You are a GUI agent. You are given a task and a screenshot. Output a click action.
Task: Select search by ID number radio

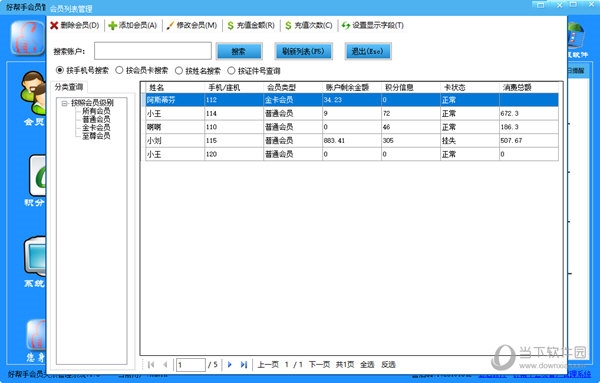[231, 70]
